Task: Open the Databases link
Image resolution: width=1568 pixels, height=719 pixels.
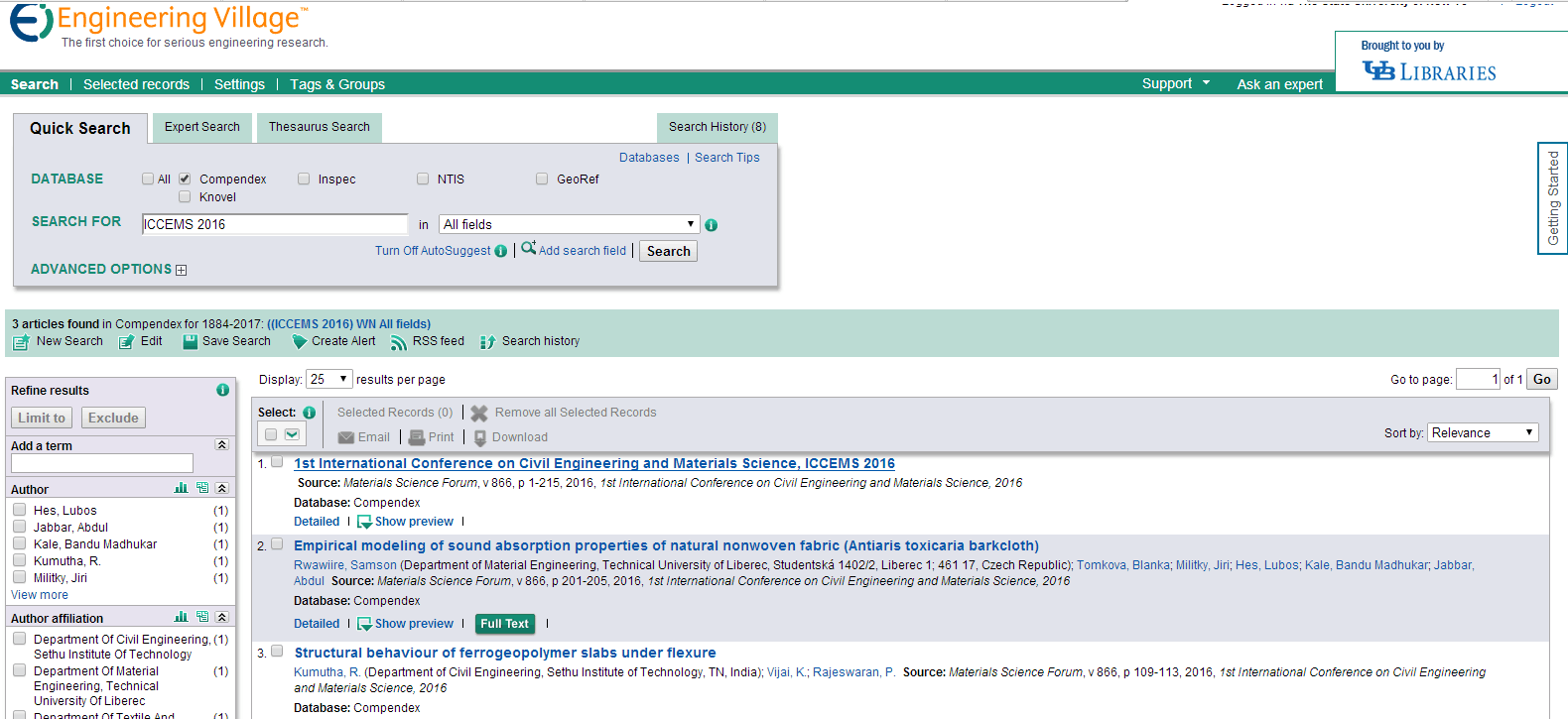Action: [649, 158]
